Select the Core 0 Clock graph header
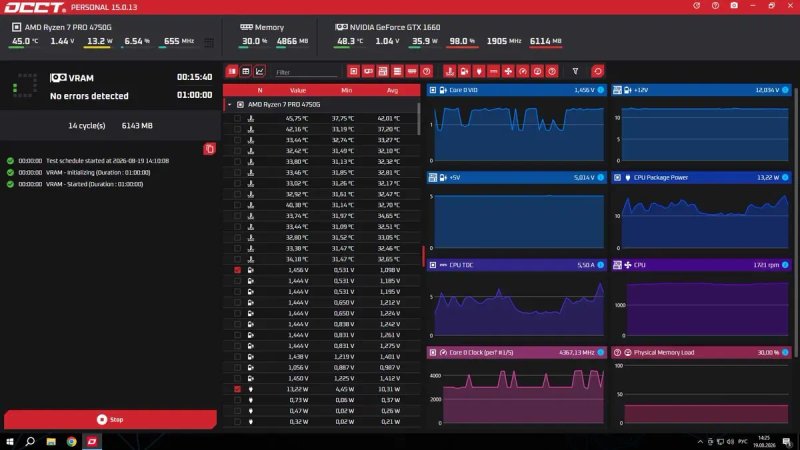This screenshot has width=800, height=450. click(x=516, y=353)
